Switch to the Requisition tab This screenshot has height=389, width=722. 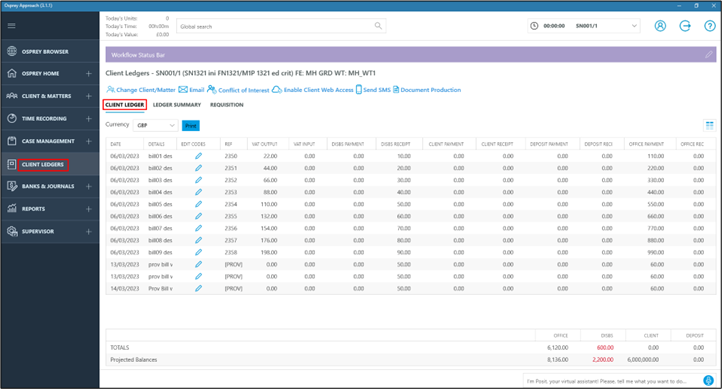click(227, 105)
